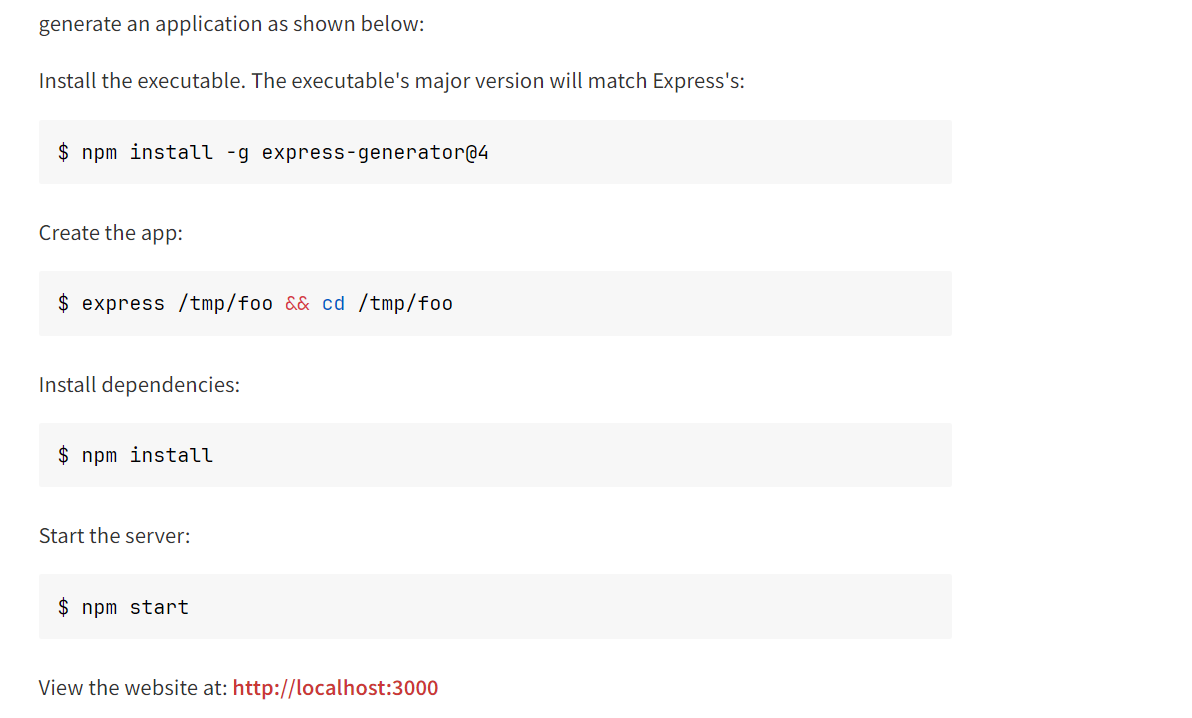
Task: Click the blue cd keyword
Action: [333, 303]
